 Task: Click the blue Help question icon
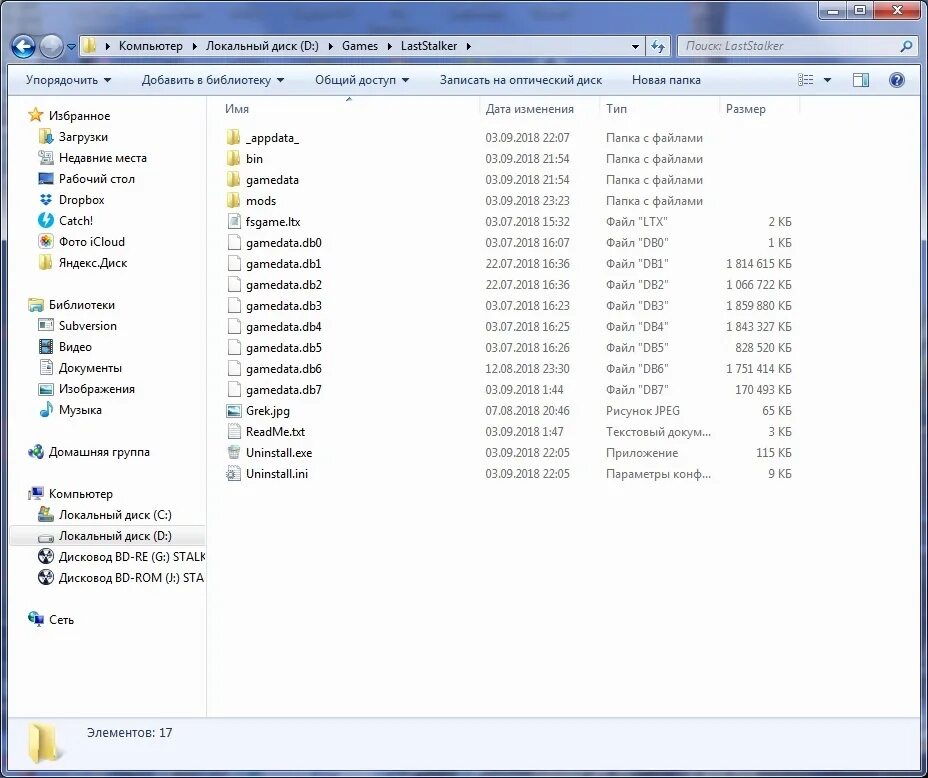tap(897, 80)
